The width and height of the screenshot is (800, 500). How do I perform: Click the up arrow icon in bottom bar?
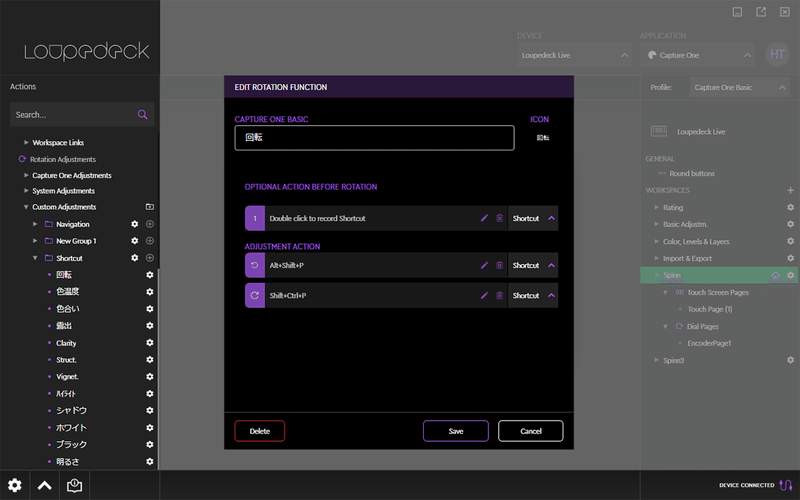[x=44, y=485]
